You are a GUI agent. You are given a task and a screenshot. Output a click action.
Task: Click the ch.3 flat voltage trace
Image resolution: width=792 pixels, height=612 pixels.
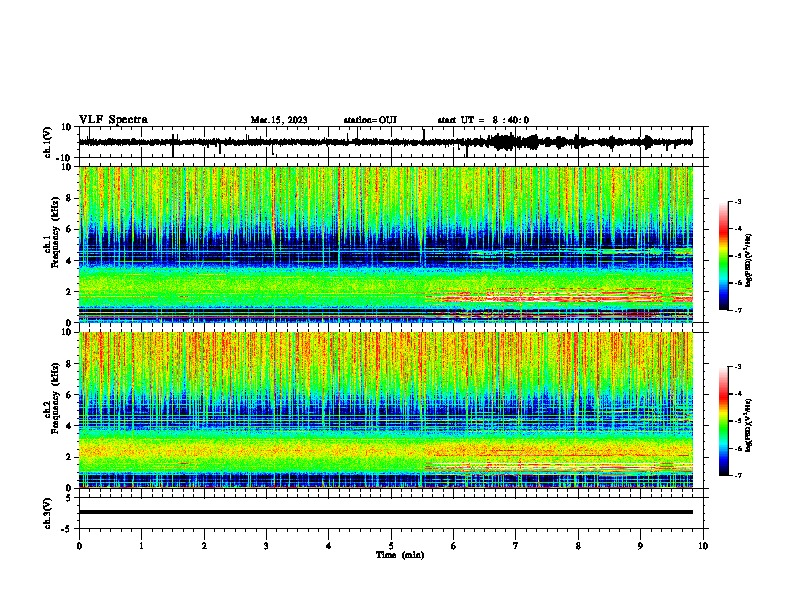(x=385, y=512)
